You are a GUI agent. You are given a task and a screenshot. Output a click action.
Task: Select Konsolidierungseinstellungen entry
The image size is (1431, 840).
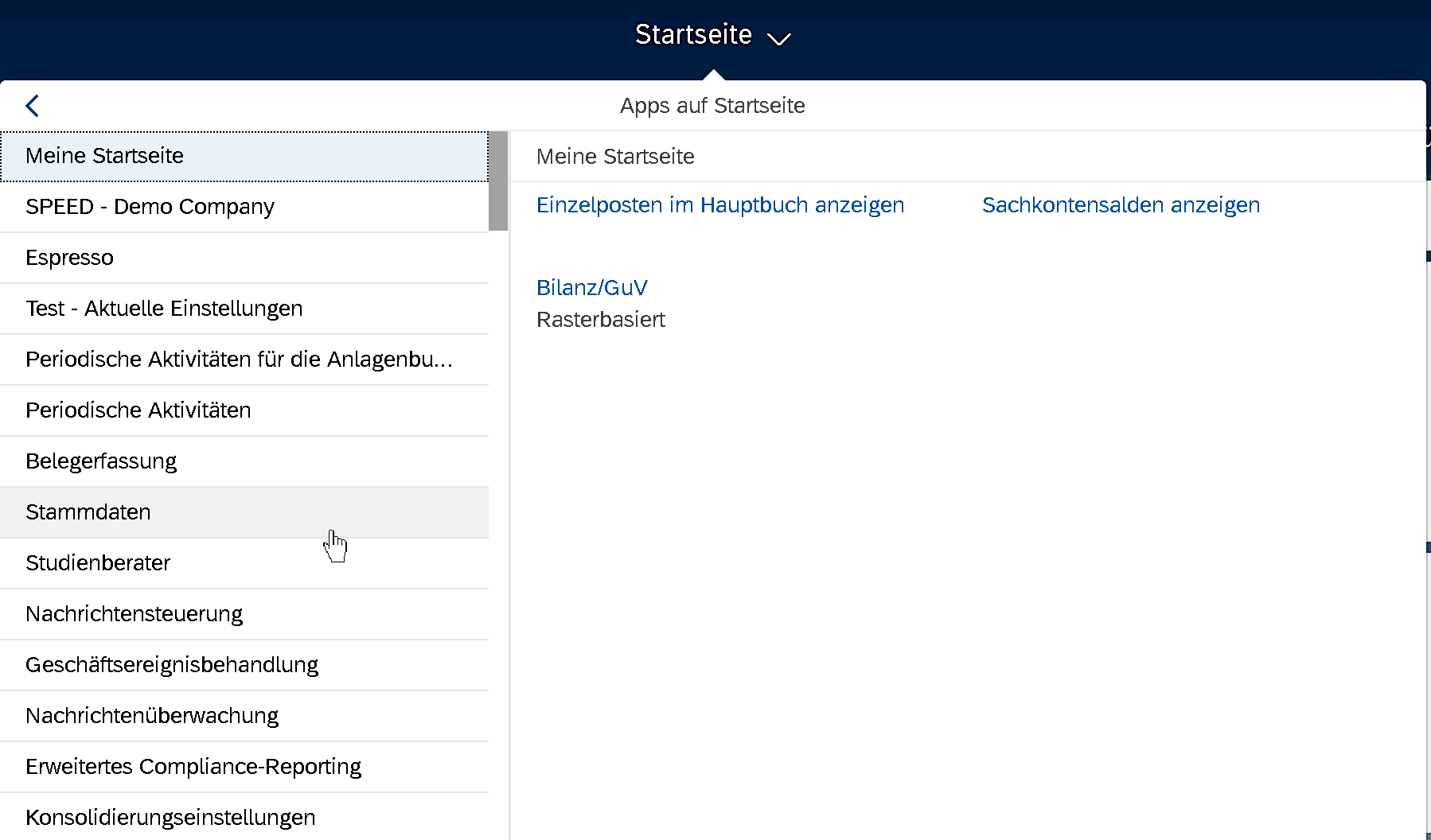click(x=244, y=817)
